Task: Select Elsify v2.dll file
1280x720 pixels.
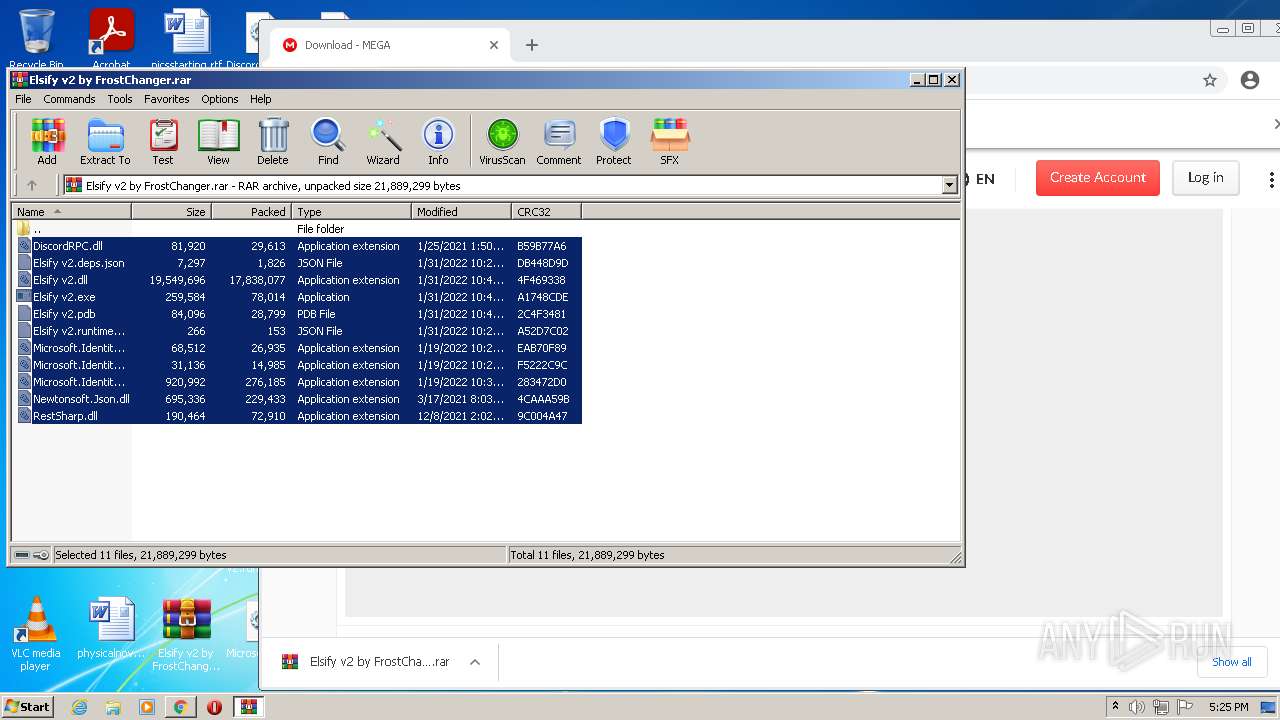Action: click(298, 280)
